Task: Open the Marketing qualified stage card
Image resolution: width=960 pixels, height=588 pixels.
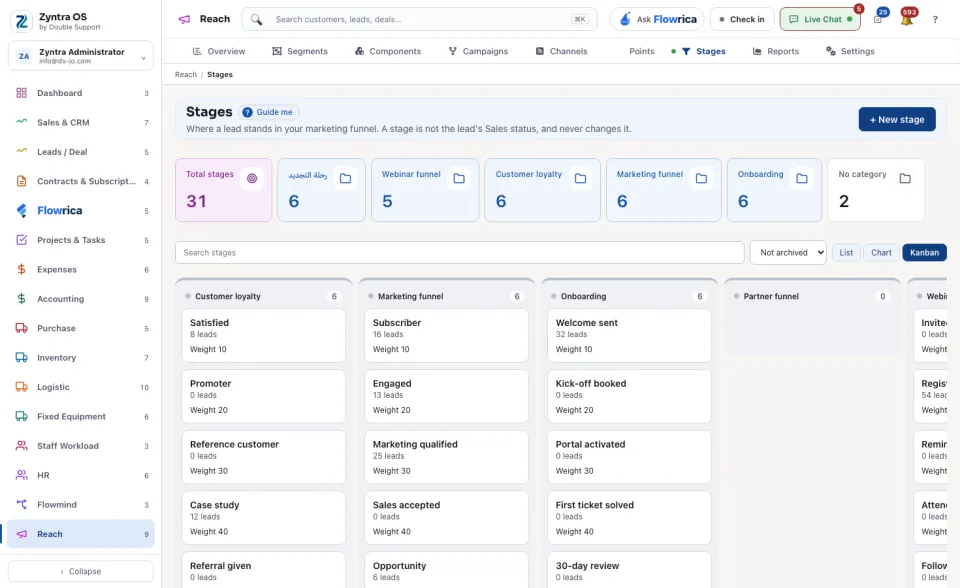Action: [446, 457]
